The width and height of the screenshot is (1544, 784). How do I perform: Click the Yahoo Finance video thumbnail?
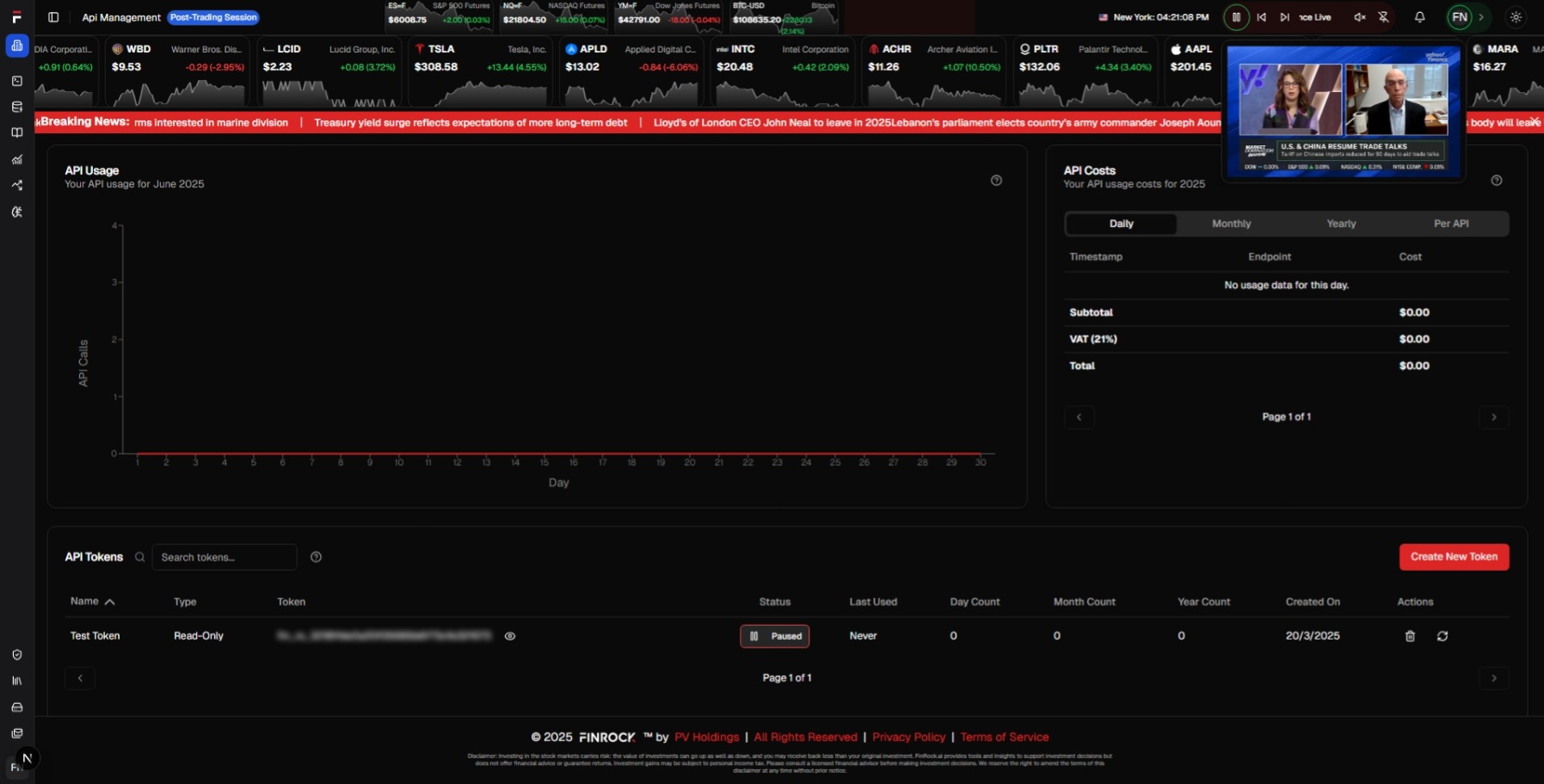[1343, 110]
